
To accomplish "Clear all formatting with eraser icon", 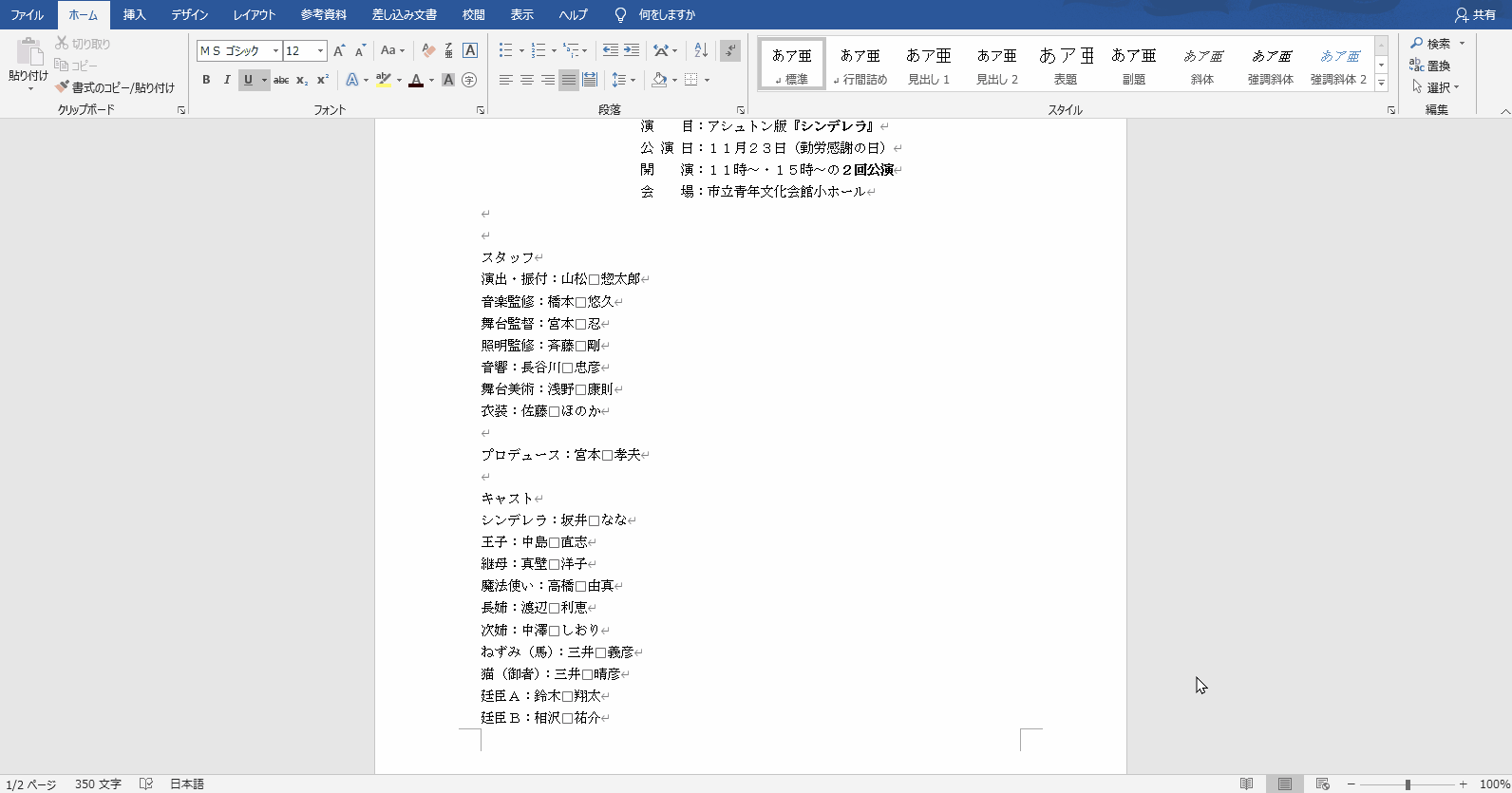I will point(428,51).
